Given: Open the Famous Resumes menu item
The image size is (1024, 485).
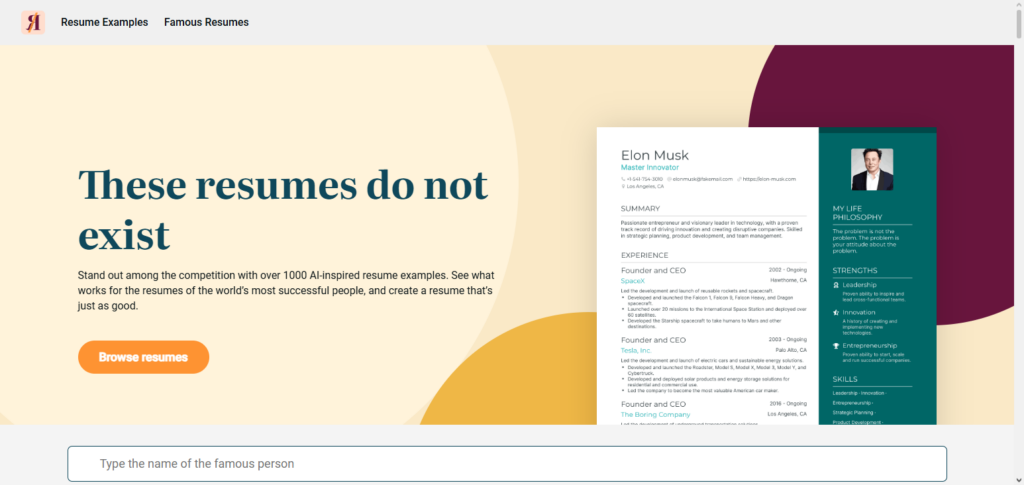Looking at the screenshot, I should (x=206, y=22).
